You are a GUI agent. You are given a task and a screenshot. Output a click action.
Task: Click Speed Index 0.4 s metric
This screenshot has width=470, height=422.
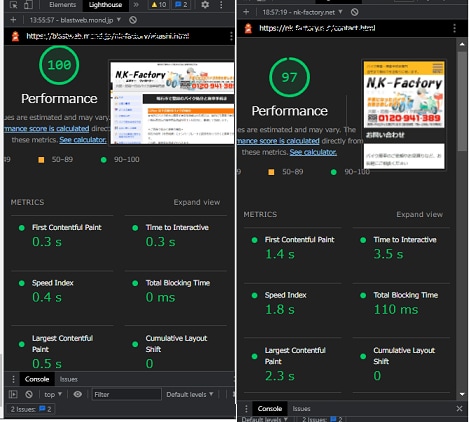[x=62, y=291]
